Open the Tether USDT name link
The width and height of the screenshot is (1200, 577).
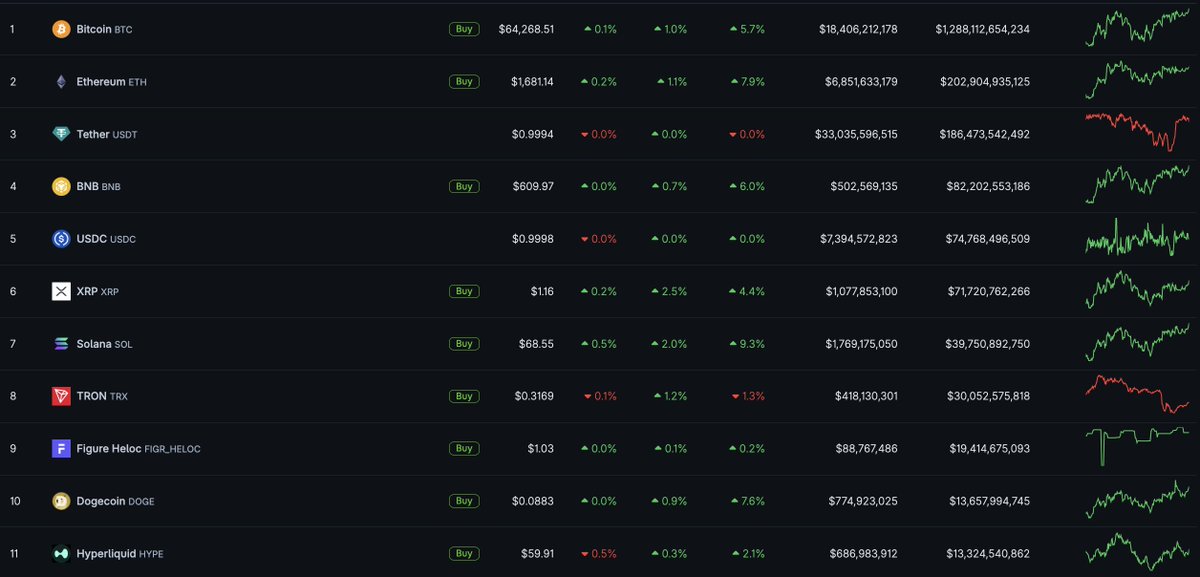click(107, 134)
